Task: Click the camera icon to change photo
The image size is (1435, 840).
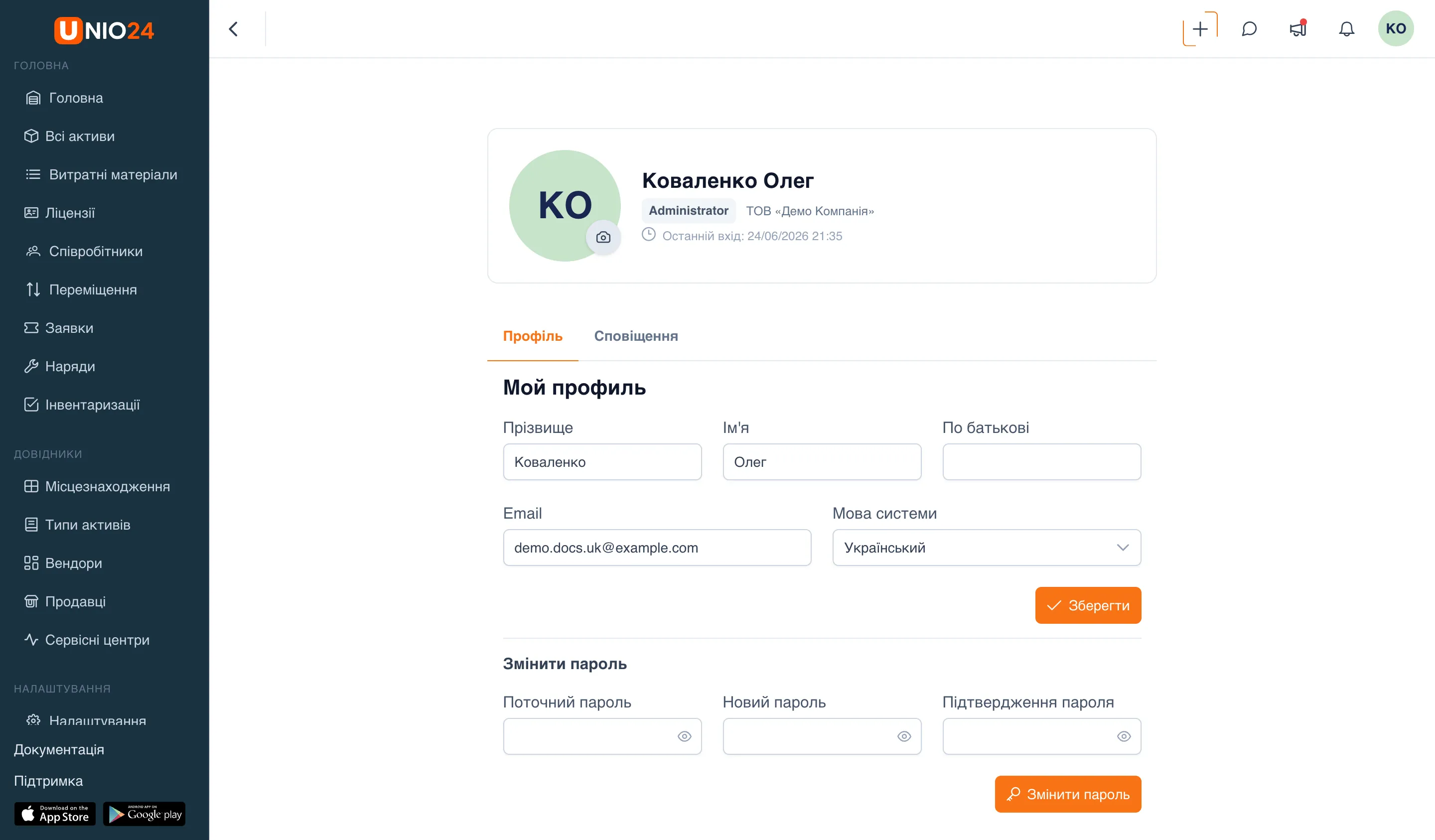Action: pos(603,238)
